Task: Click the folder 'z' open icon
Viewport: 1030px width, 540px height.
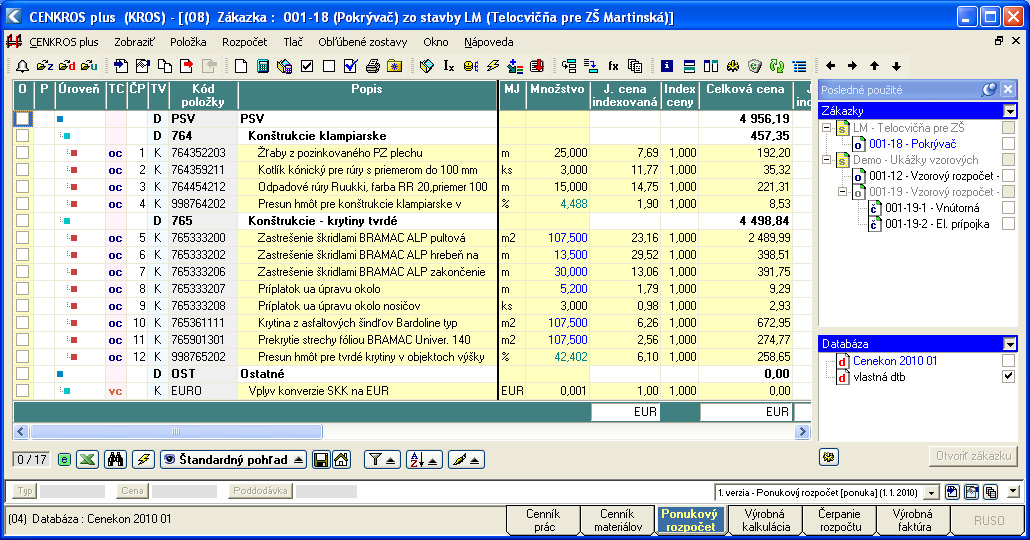Action: [x=45, y=66]
